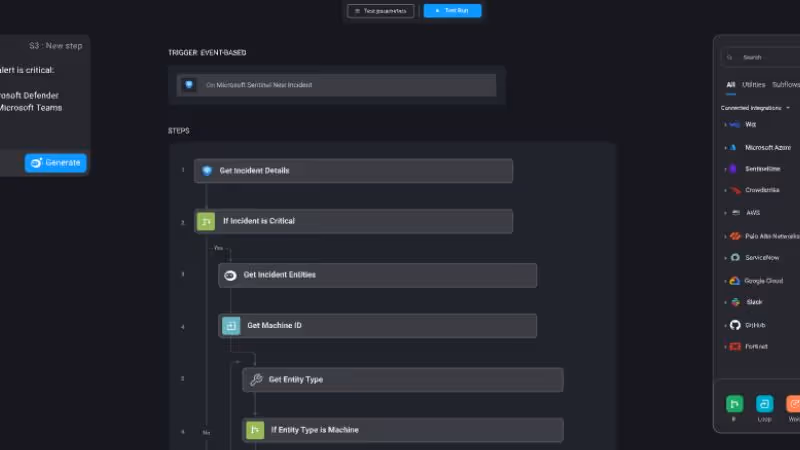Click the teal loop icon on Get Machine ID
Image resolution: width=800 pixels, height=450 pixels.
[x=231, y=326]
